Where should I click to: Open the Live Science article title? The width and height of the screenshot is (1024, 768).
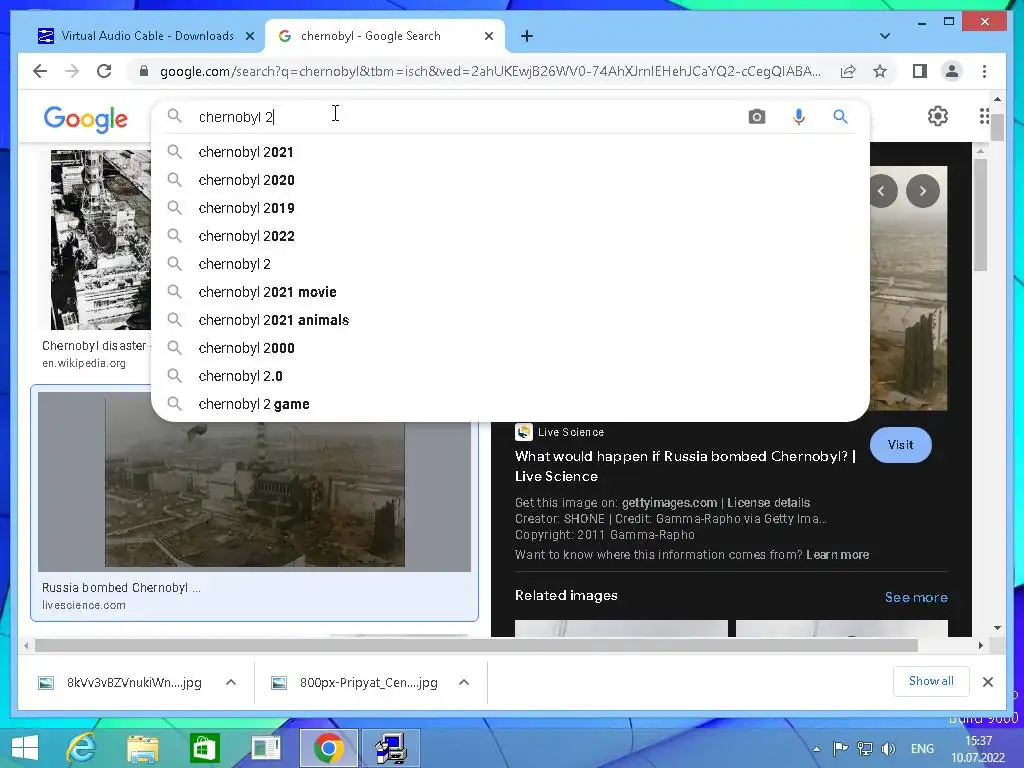point(685,466)
